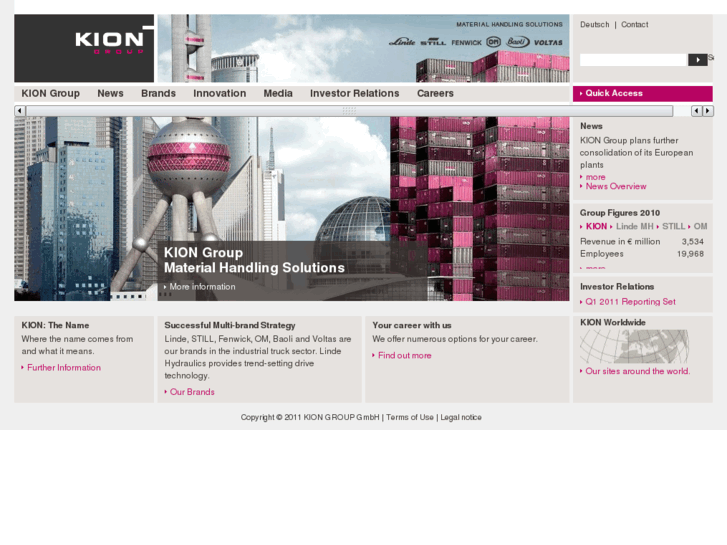Click the 'News' sidebar heading
Image resolution: width=727 pixels, height=545 pixels.
[591, 126]
